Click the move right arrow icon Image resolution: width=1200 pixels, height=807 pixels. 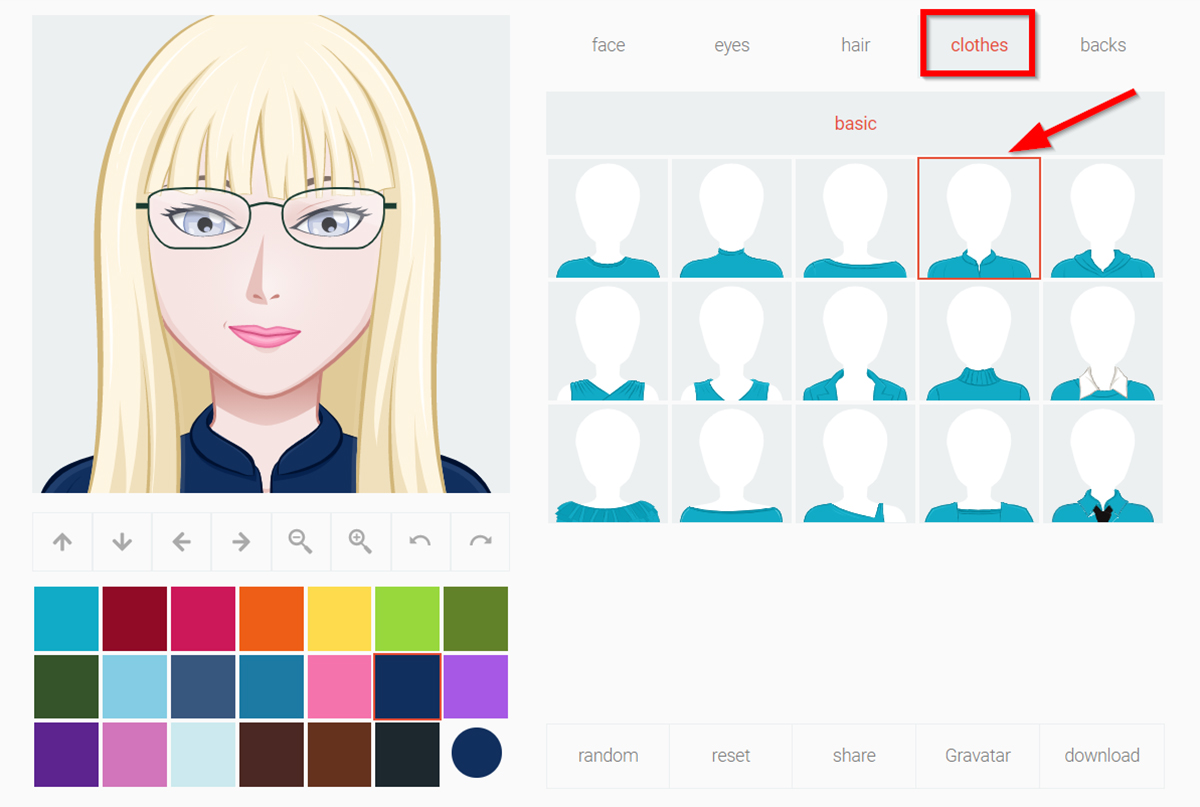point(240,541)
